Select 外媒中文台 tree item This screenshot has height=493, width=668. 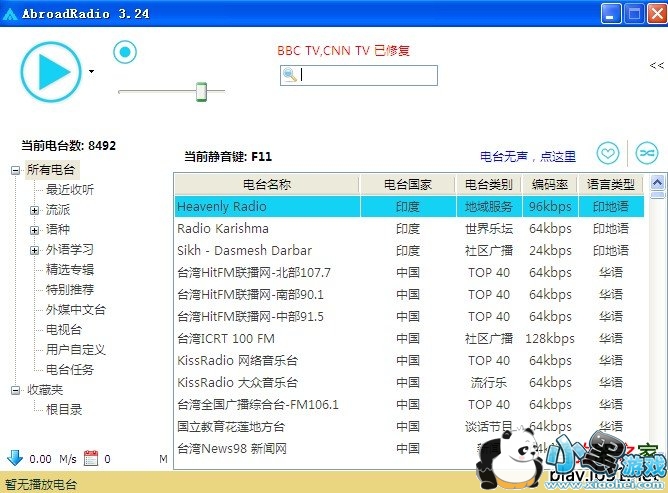coord(76,310)
